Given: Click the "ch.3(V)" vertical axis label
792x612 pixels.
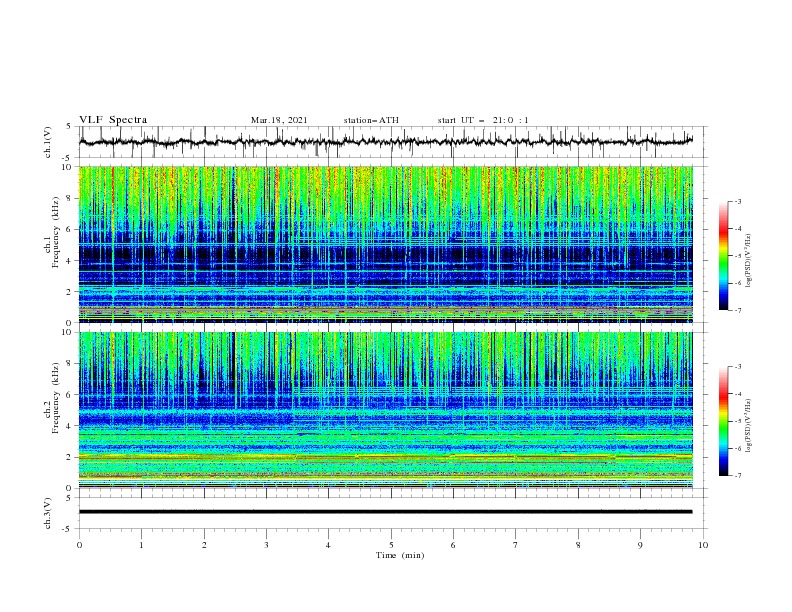Looking at the screenshot, I should 48,513.
